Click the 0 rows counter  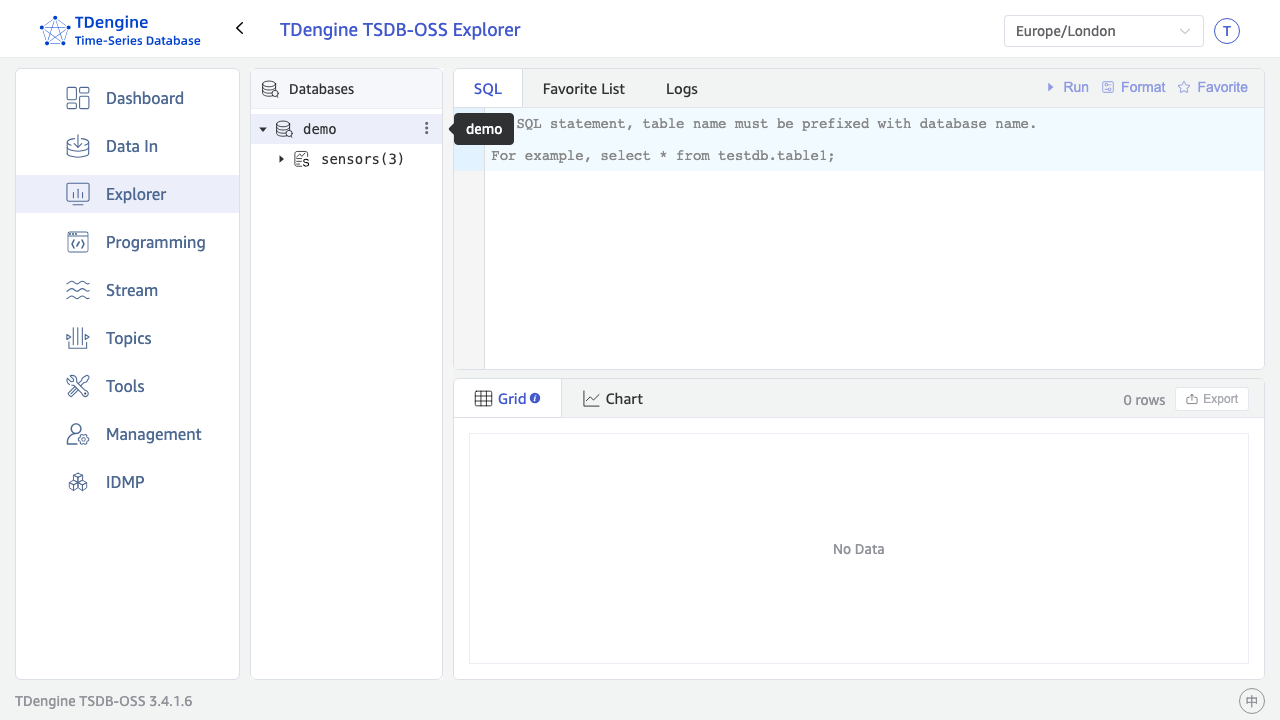1144,400
